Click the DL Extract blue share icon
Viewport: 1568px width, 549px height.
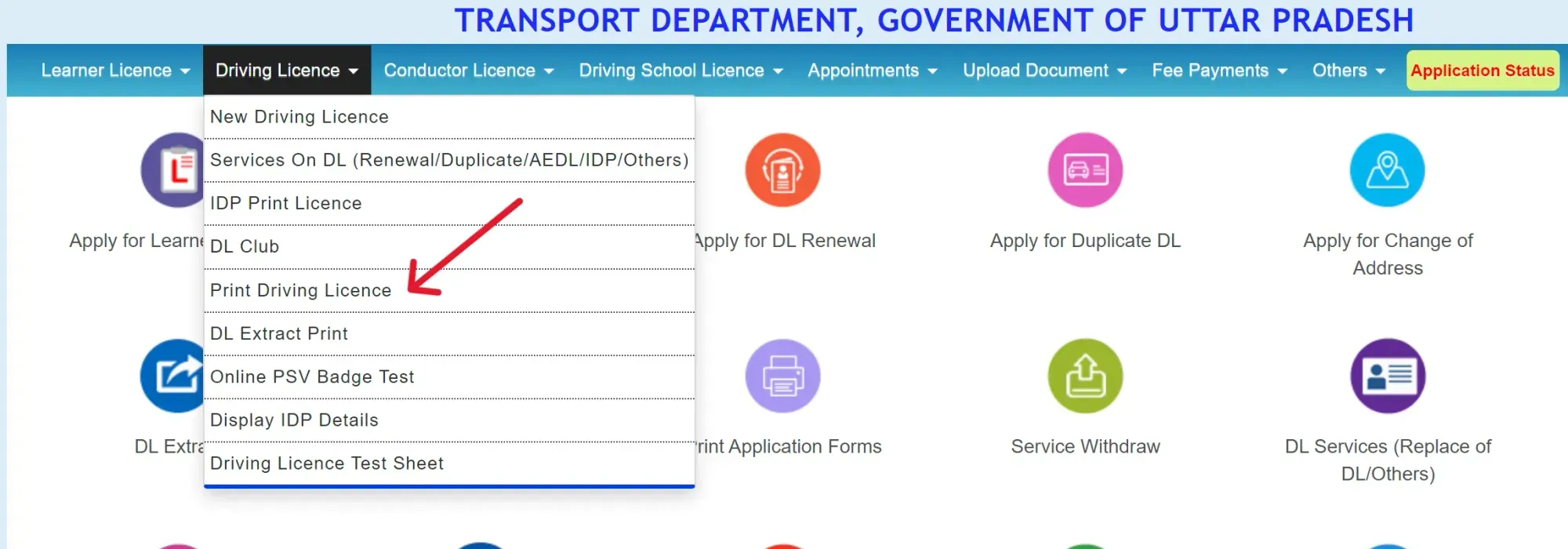(x=172, y=376)
